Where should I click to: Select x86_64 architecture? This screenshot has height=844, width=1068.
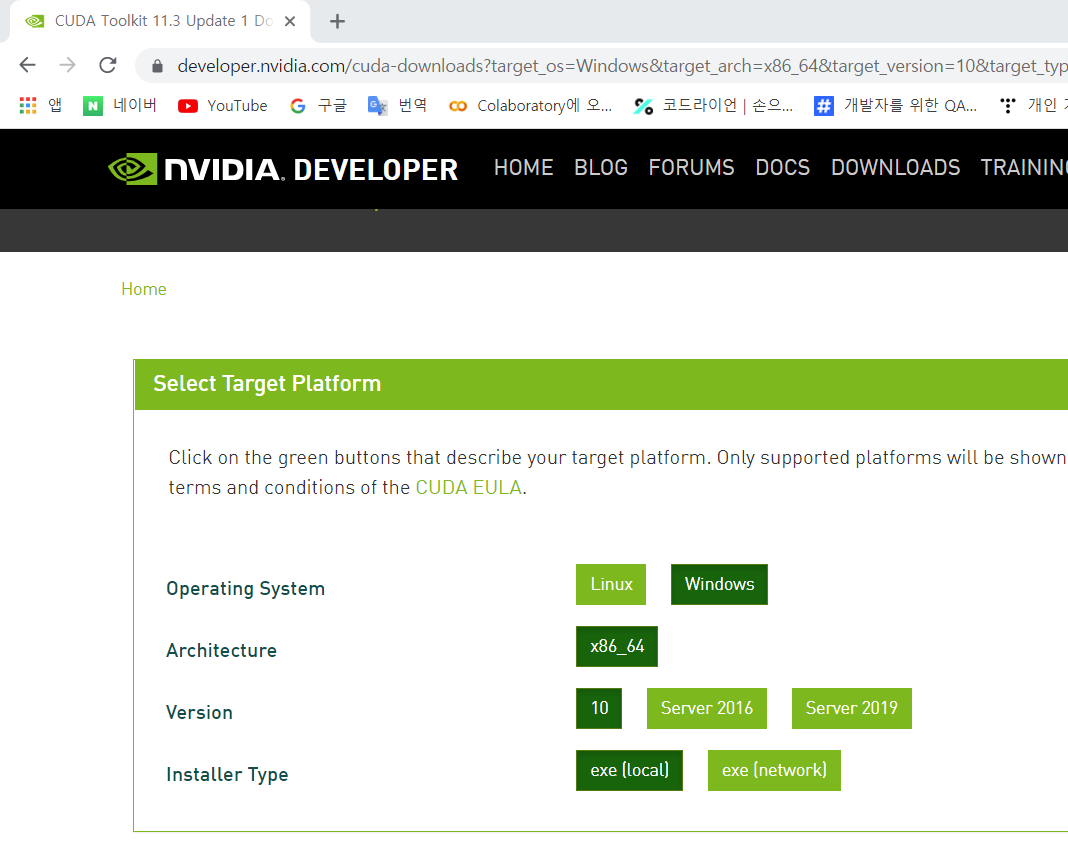click(617, 646)
